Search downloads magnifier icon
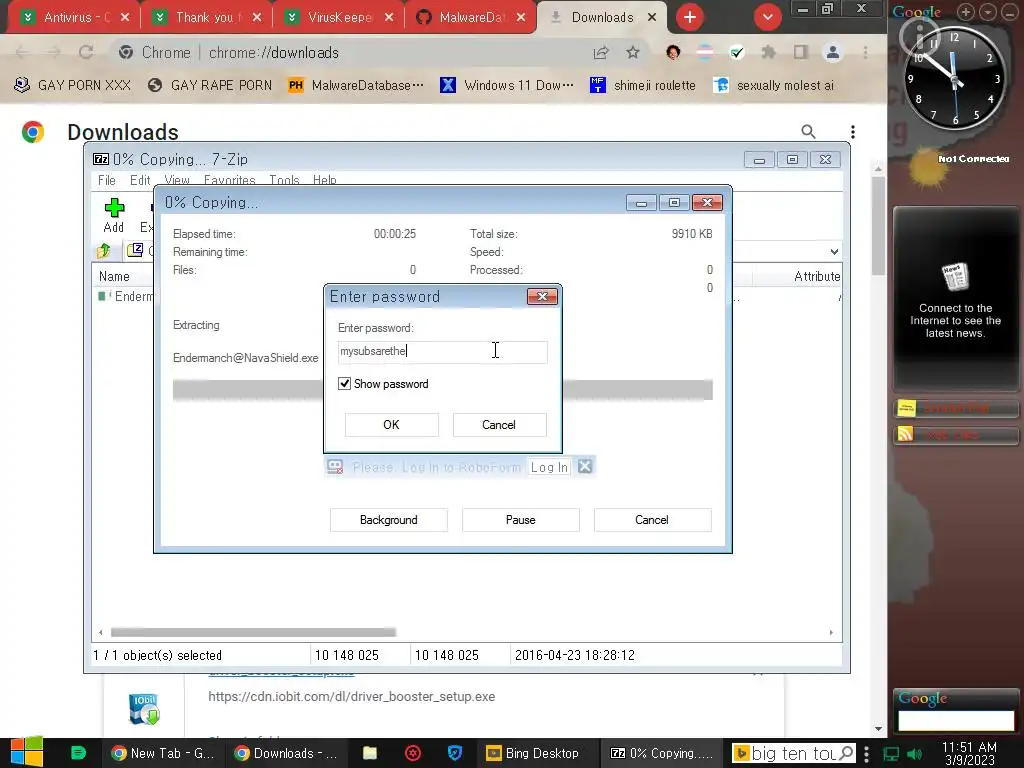Image resolution: width=1024 pixels, height=768 pixels. point(808,132)
